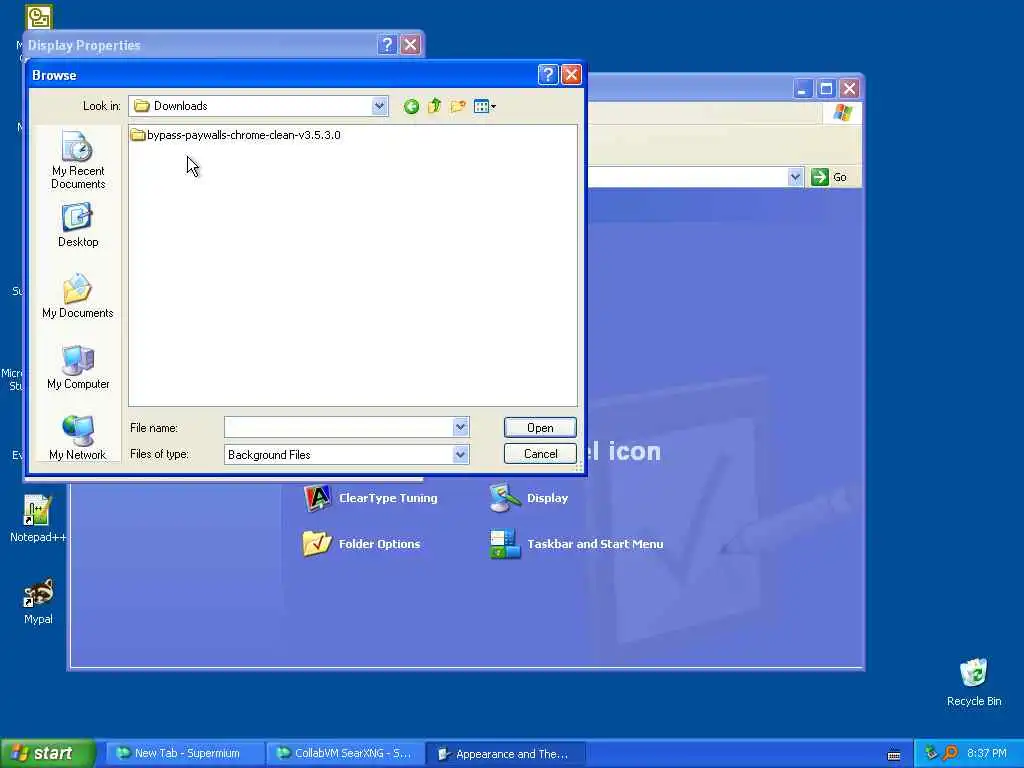Screen dimensions: 1024x768
Task: Select bypass-paywalls-chrome-clean-v3.5.3.0 folder
Action: coord(236,135)
